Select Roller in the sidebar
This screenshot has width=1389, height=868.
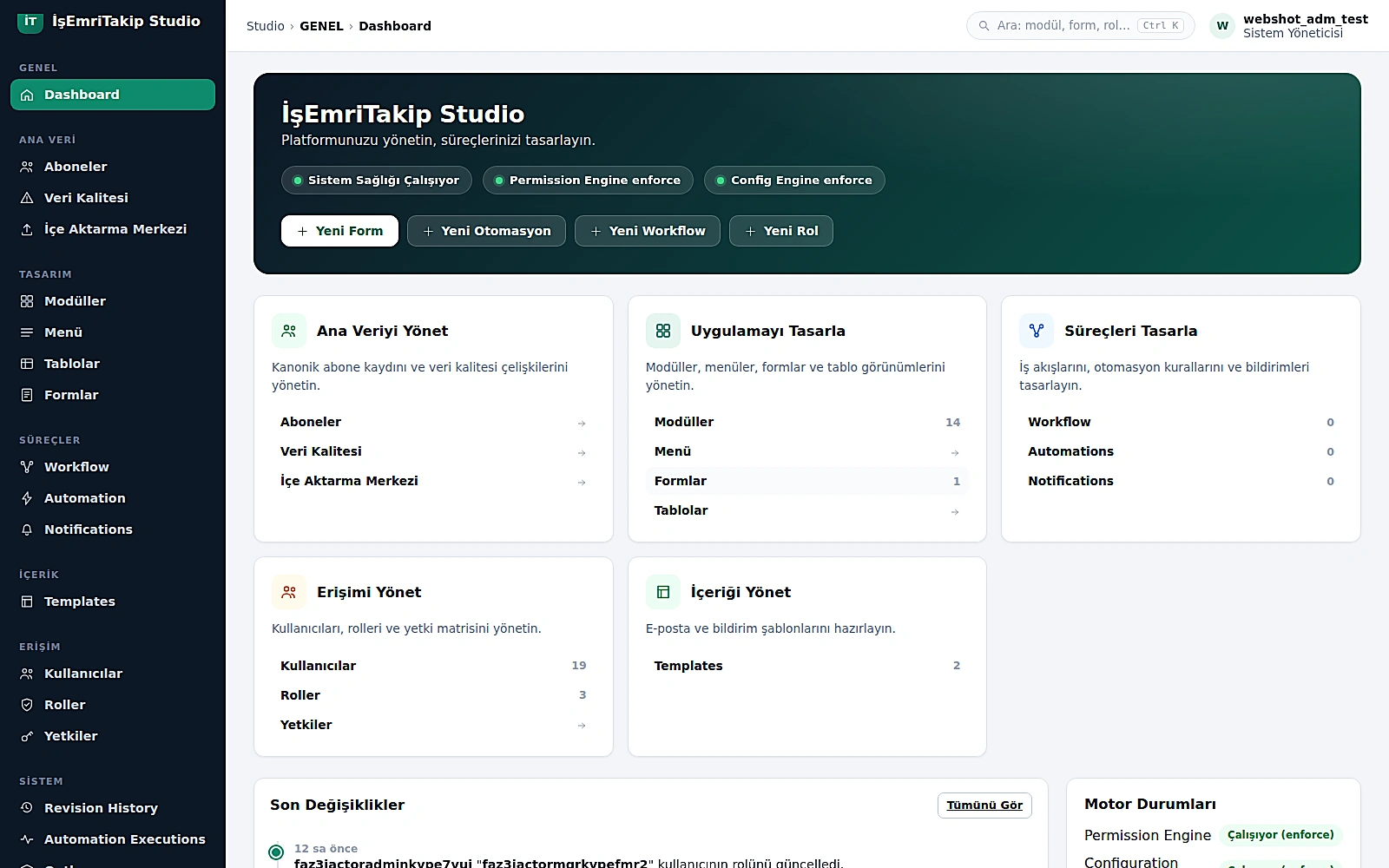click(113, 705)
